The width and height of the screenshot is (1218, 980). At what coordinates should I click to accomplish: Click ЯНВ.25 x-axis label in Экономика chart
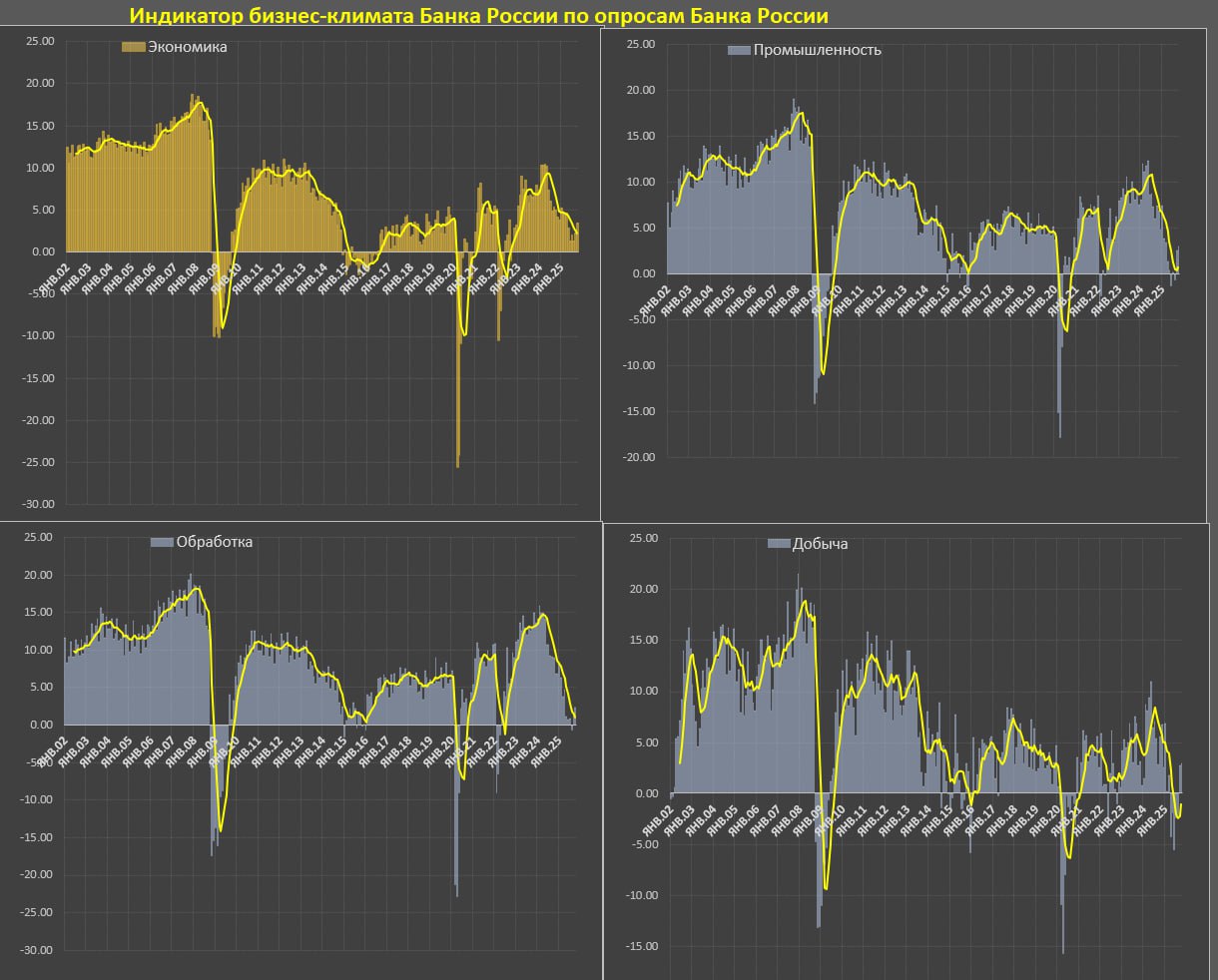click(549, 280)
